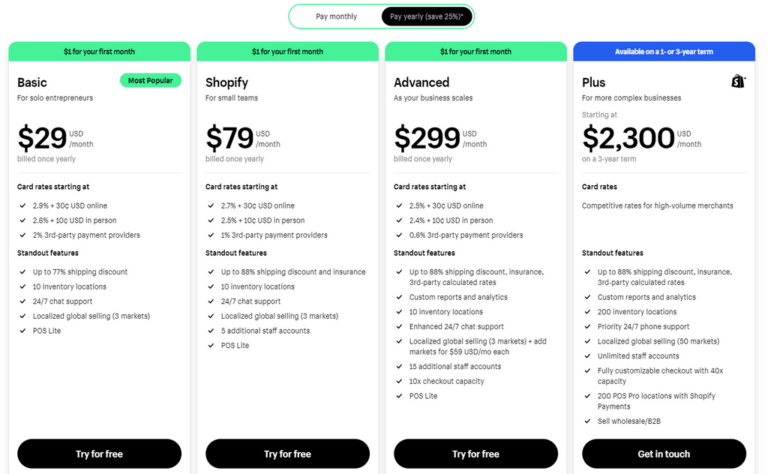
Task: Click checkmark next to Sell wholesale/B2B
Action: tap(587, 421)
